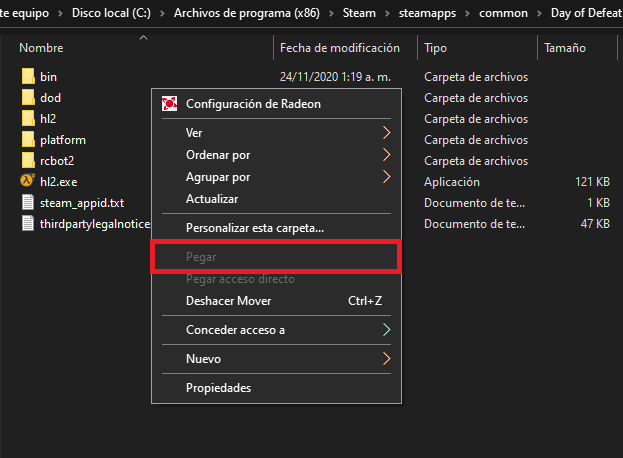Click Personalizar esta carpeta option
The width and height of the screenshot is (623, 458).
pyautogui.click(x=254, y=228)
